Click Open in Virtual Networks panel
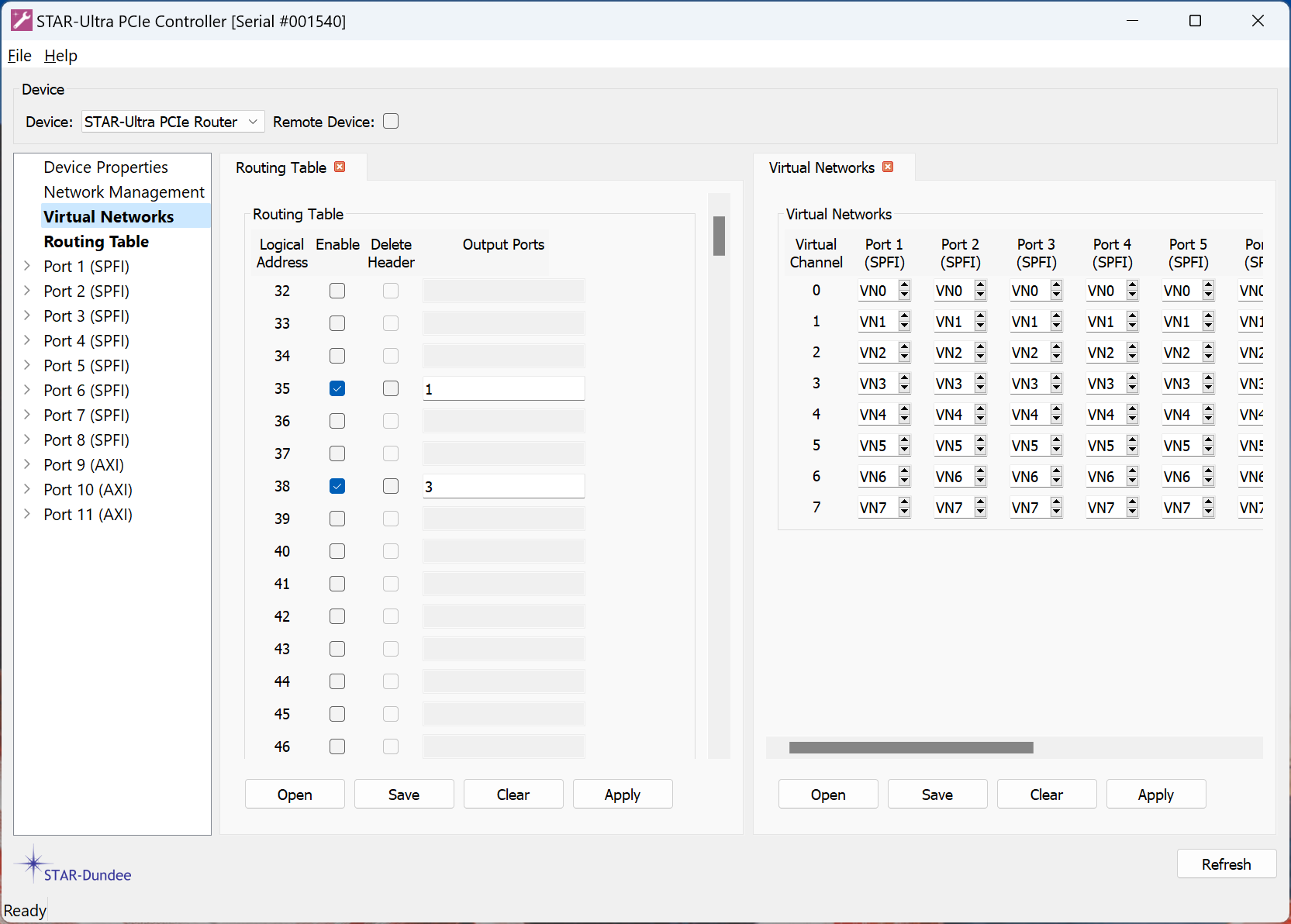The width and height of the screenshot is (1291, 924). [828, 795]
